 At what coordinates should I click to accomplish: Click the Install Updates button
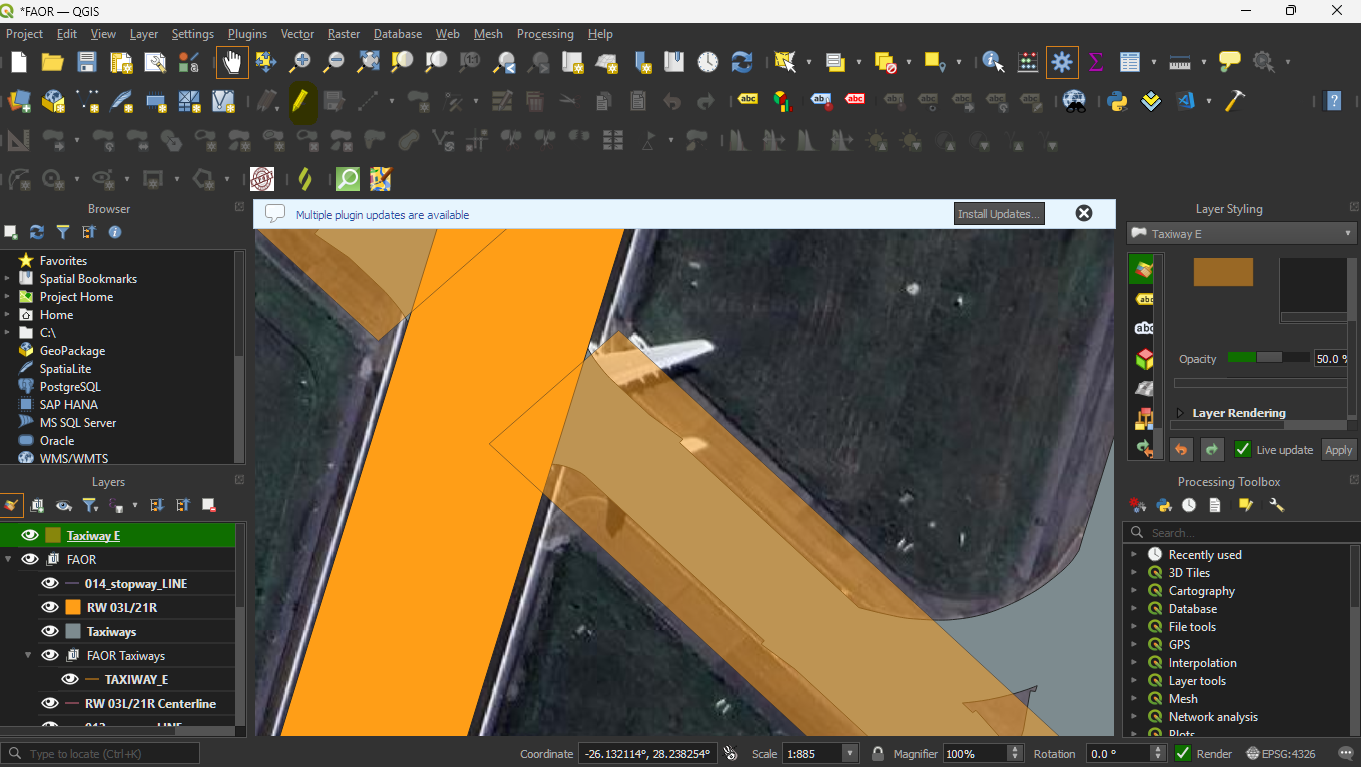click(999, 214)
